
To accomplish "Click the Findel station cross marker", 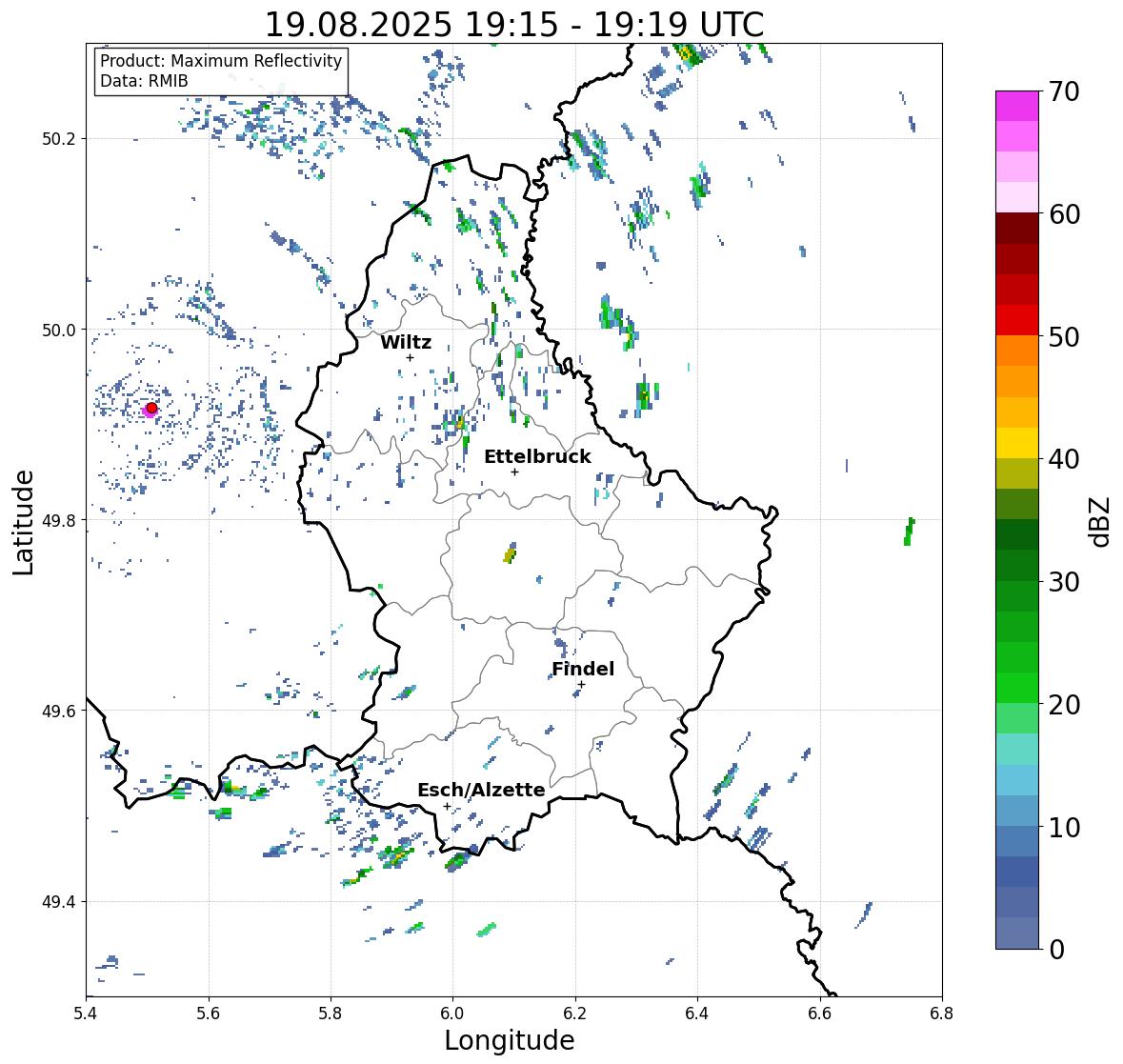I will pyautogui.click(x=581, y=685).
